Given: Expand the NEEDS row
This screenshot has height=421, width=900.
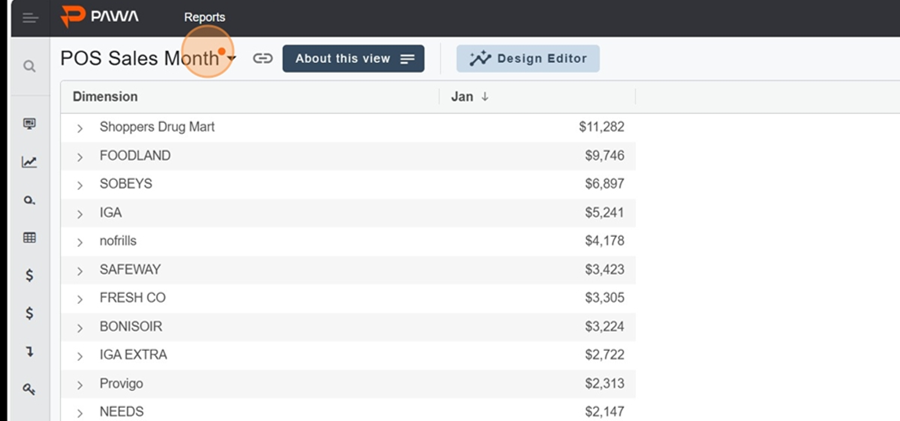Looking at the screenshot, I should tap(80, 413).
